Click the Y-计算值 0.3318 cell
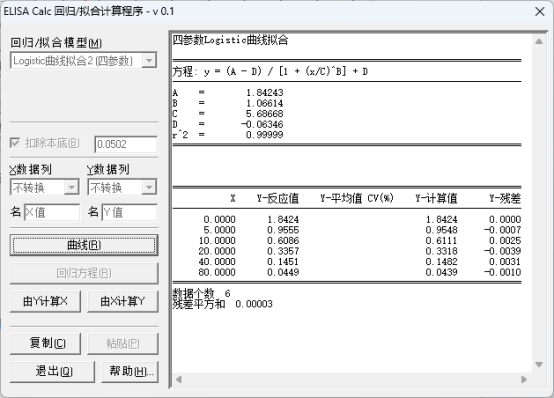The width and height of the screenshot is (554, 398). (x=441, y=251)
